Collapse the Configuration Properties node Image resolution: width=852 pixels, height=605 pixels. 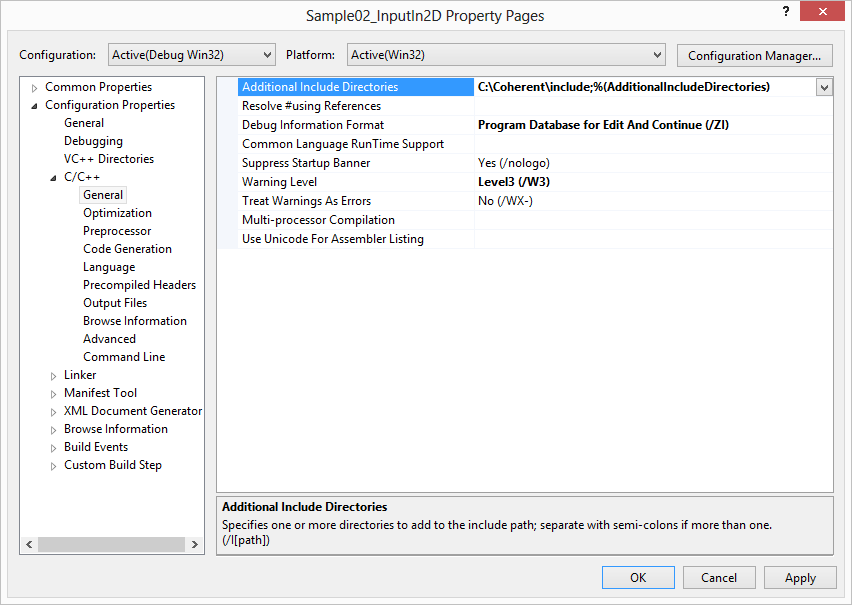click(35, 105)
